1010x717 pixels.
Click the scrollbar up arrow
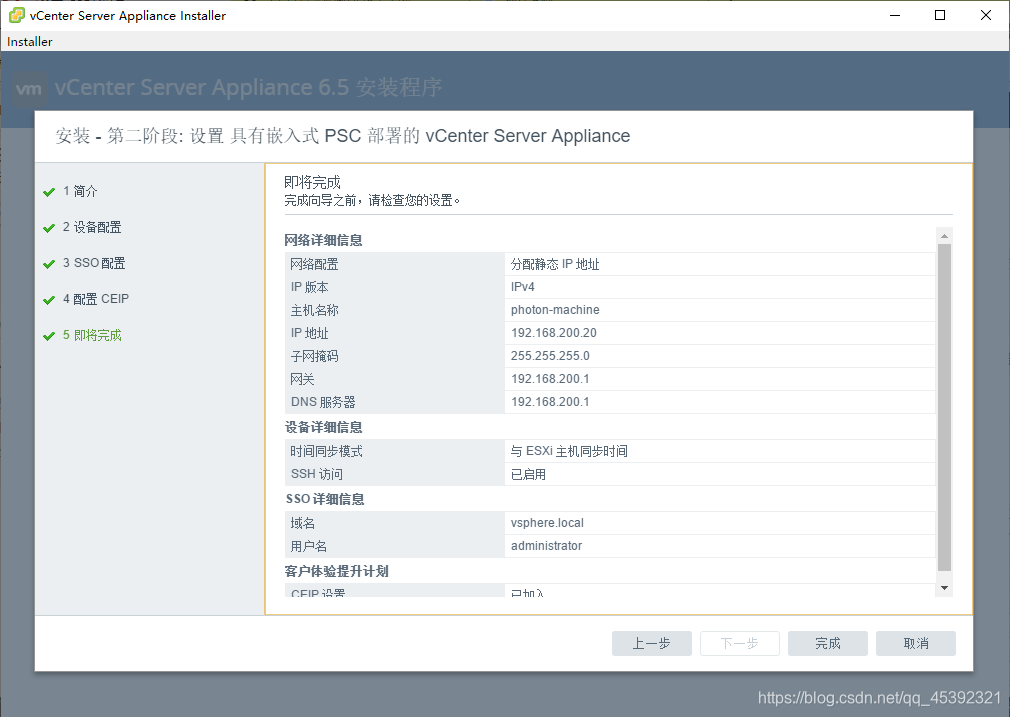[x=944, y=236]
